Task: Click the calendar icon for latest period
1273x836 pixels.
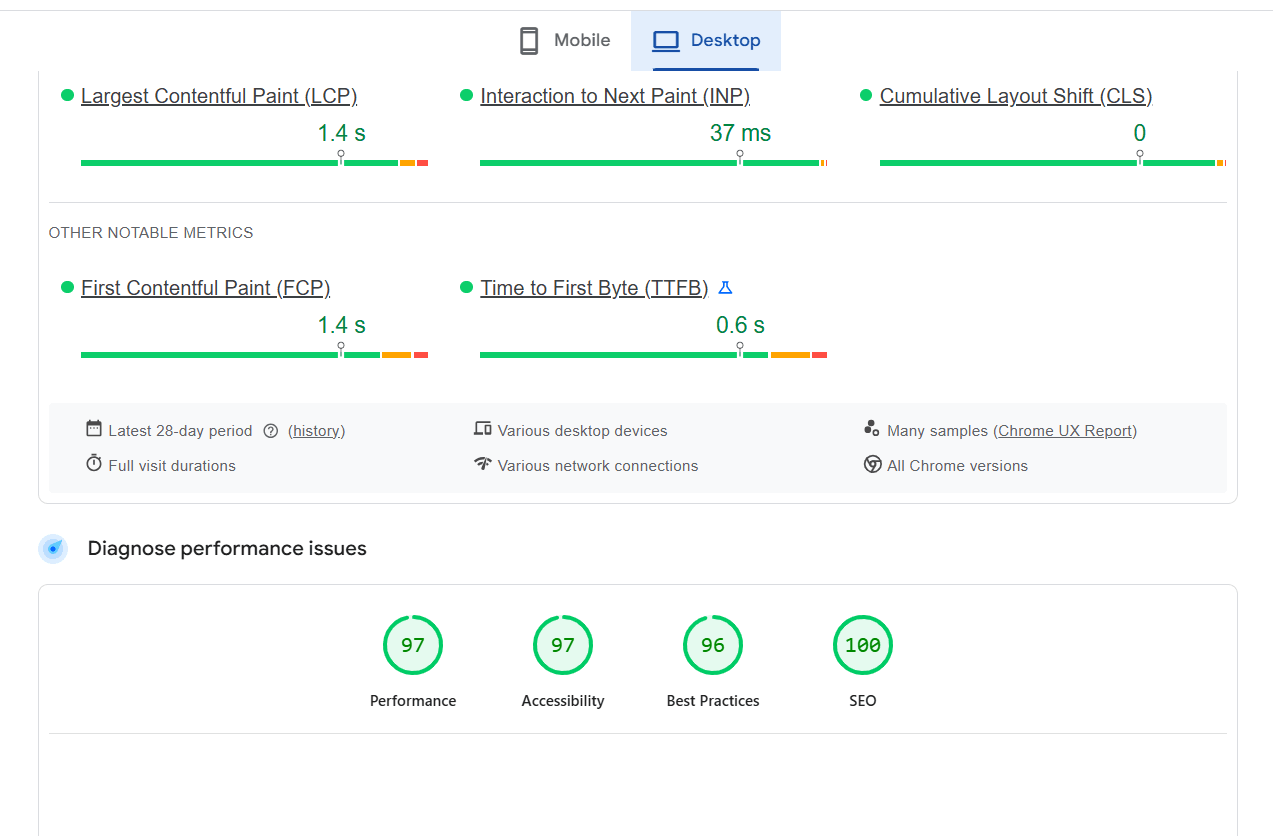Action: (x=94, y=429)
